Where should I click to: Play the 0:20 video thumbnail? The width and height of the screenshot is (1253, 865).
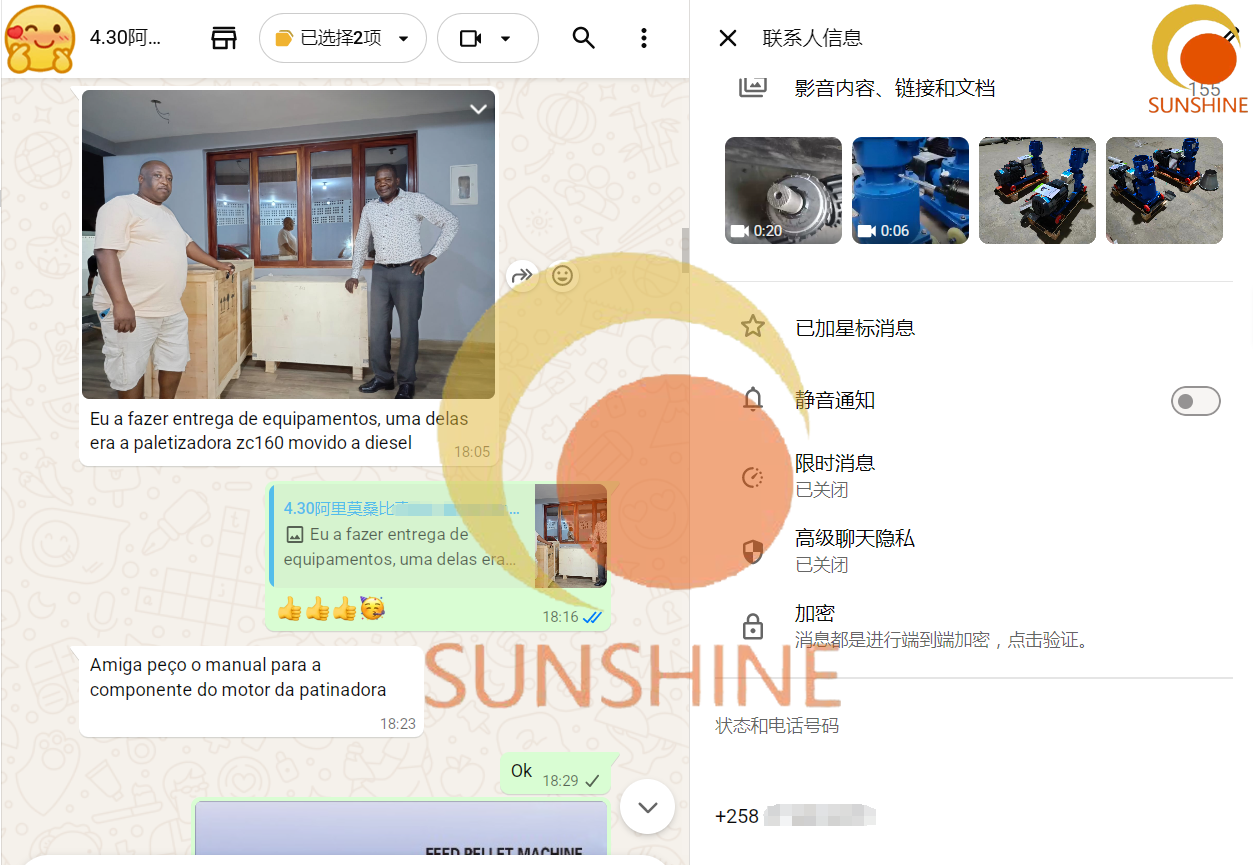pos(783,190)
